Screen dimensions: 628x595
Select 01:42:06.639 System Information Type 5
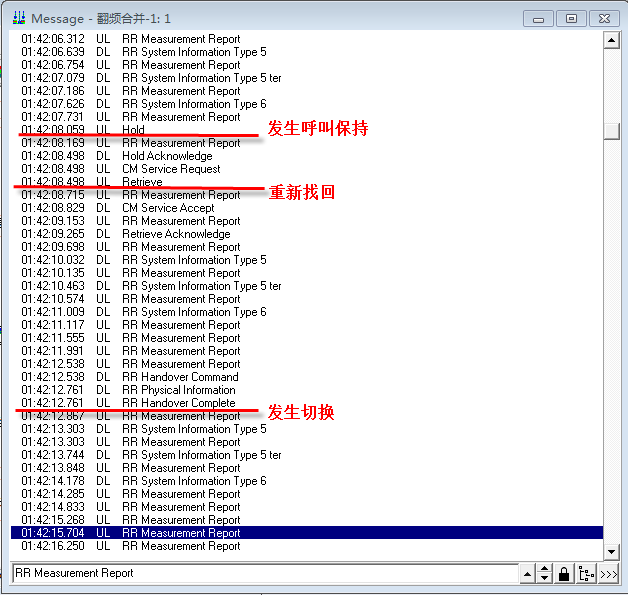307,52
